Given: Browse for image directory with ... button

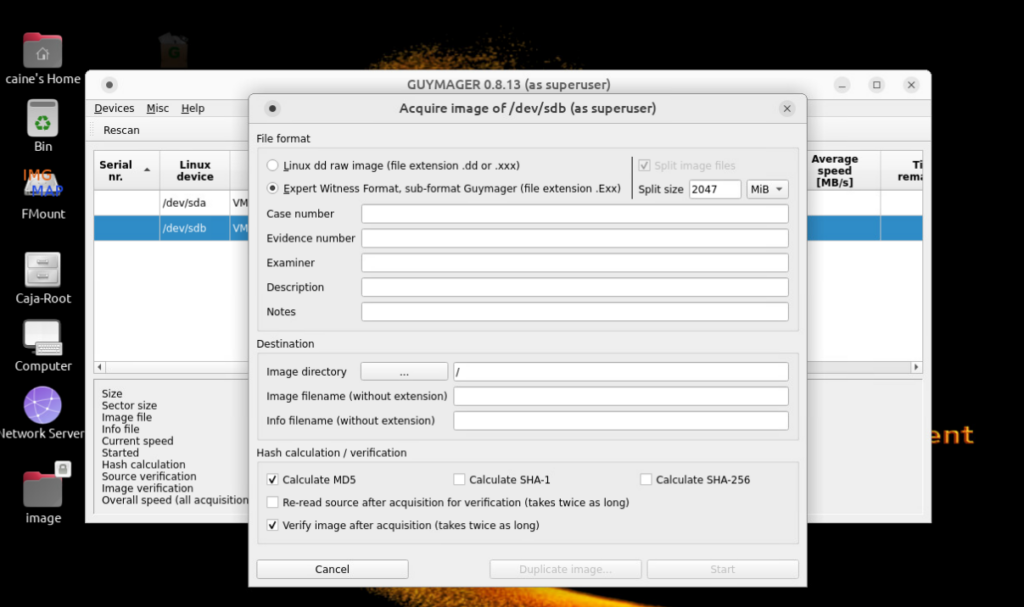Looking at the screenshot, I should tap(404, 372).
